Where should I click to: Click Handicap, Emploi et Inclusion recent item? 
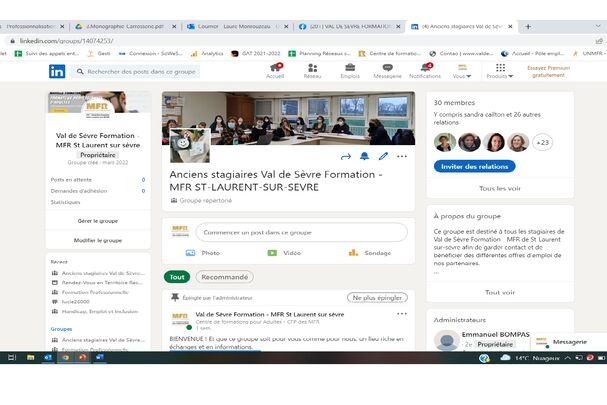(95, 311)
